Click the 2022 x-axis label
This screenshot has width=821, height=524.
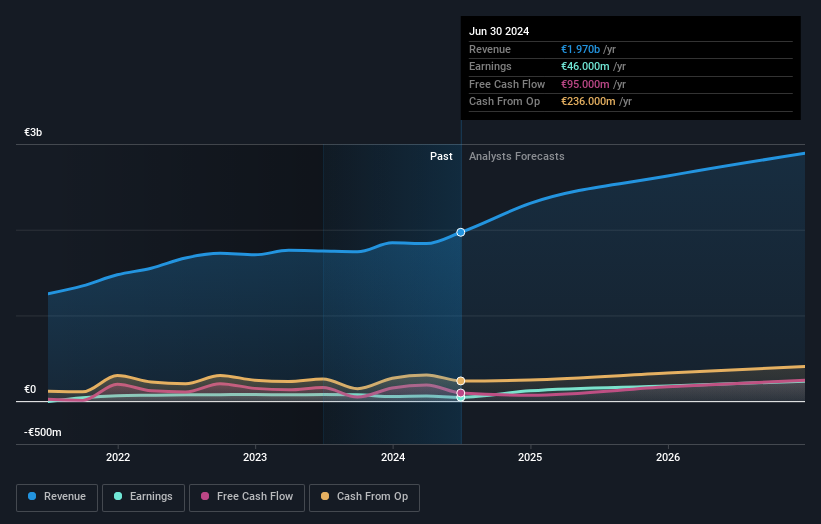coord(118,458)
